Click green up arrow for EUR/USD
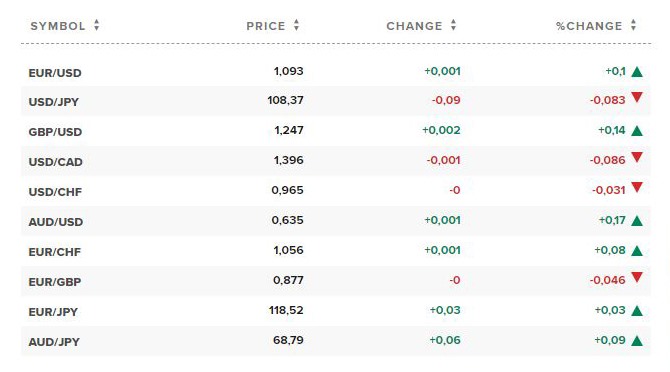 click(x=637, y=72)
